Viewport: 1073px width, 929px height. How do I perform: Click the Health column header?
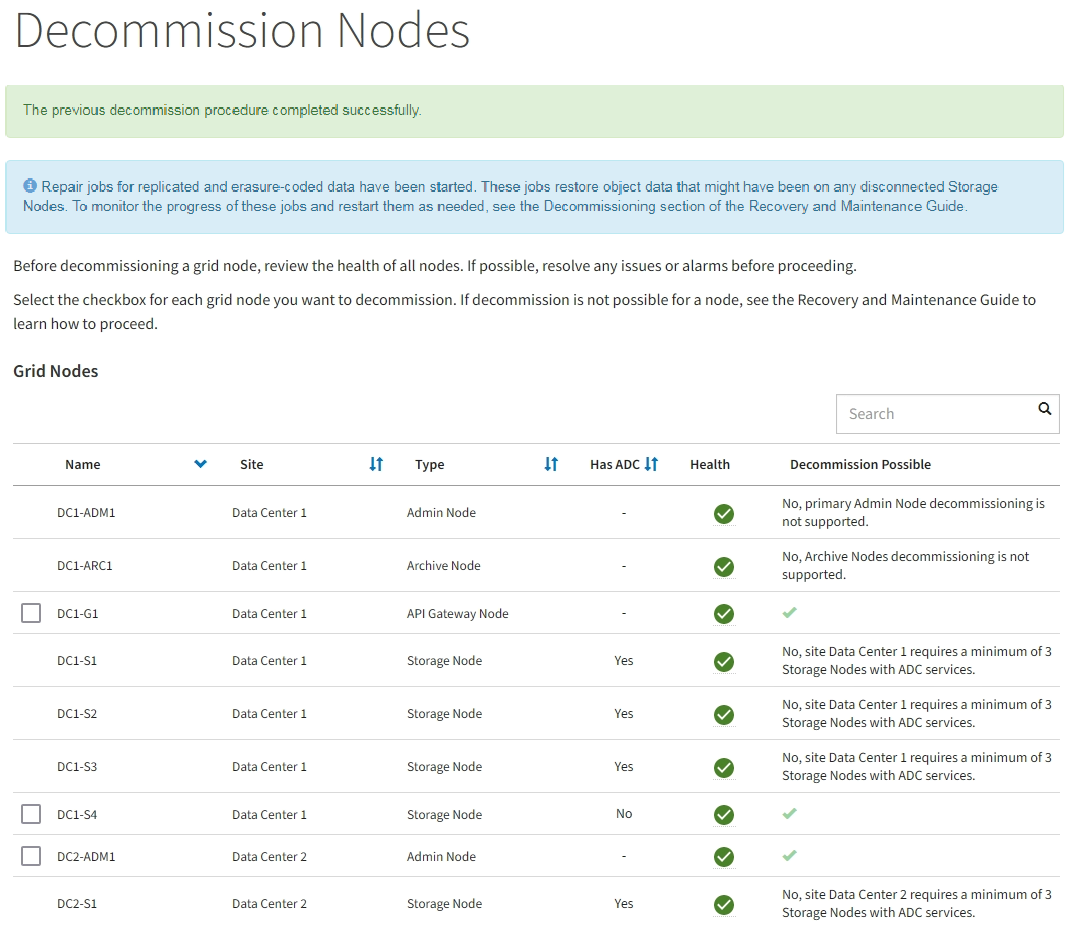(x=710, y=465)
